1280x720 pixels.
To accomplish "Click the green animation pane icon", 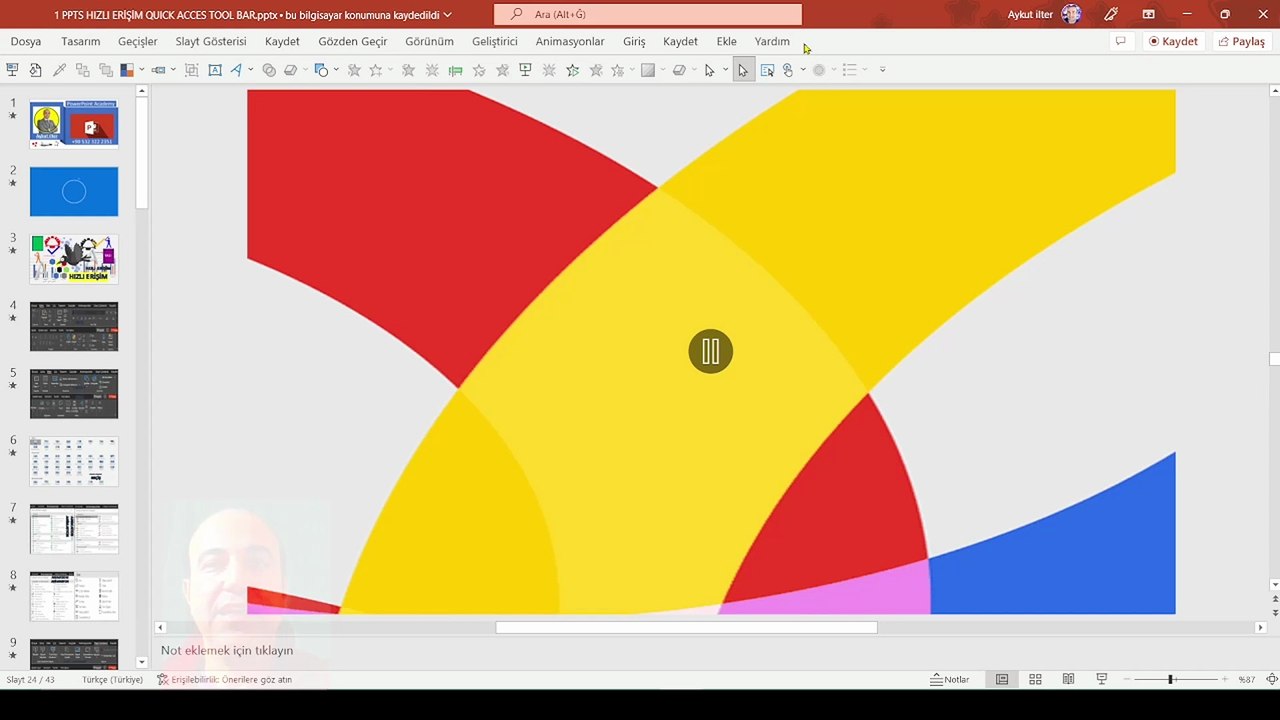I will (456, 70).
